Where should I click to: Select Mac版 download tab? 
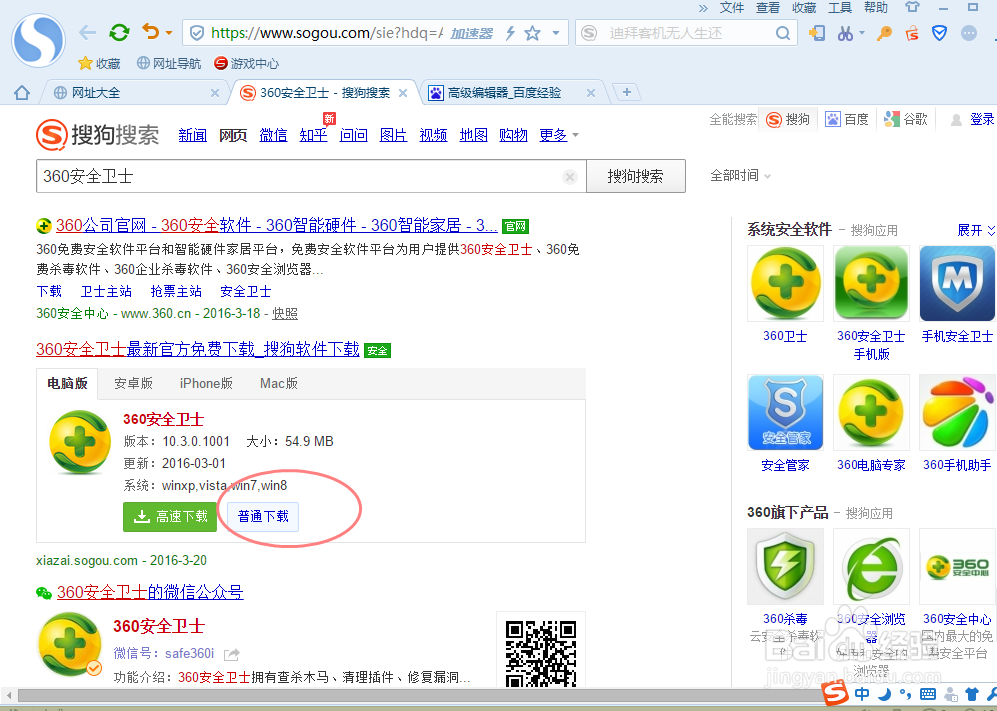pos(279,383)
